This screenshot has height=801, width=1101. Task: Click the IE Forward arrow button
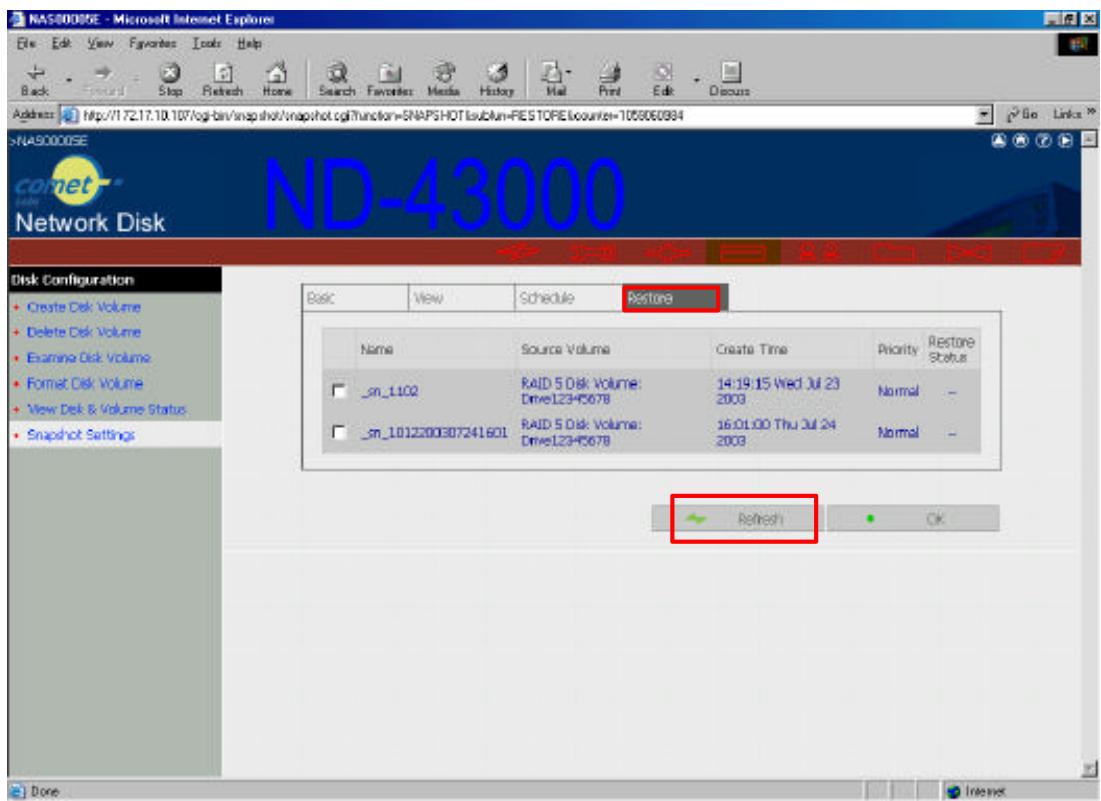tap(103, 79)
